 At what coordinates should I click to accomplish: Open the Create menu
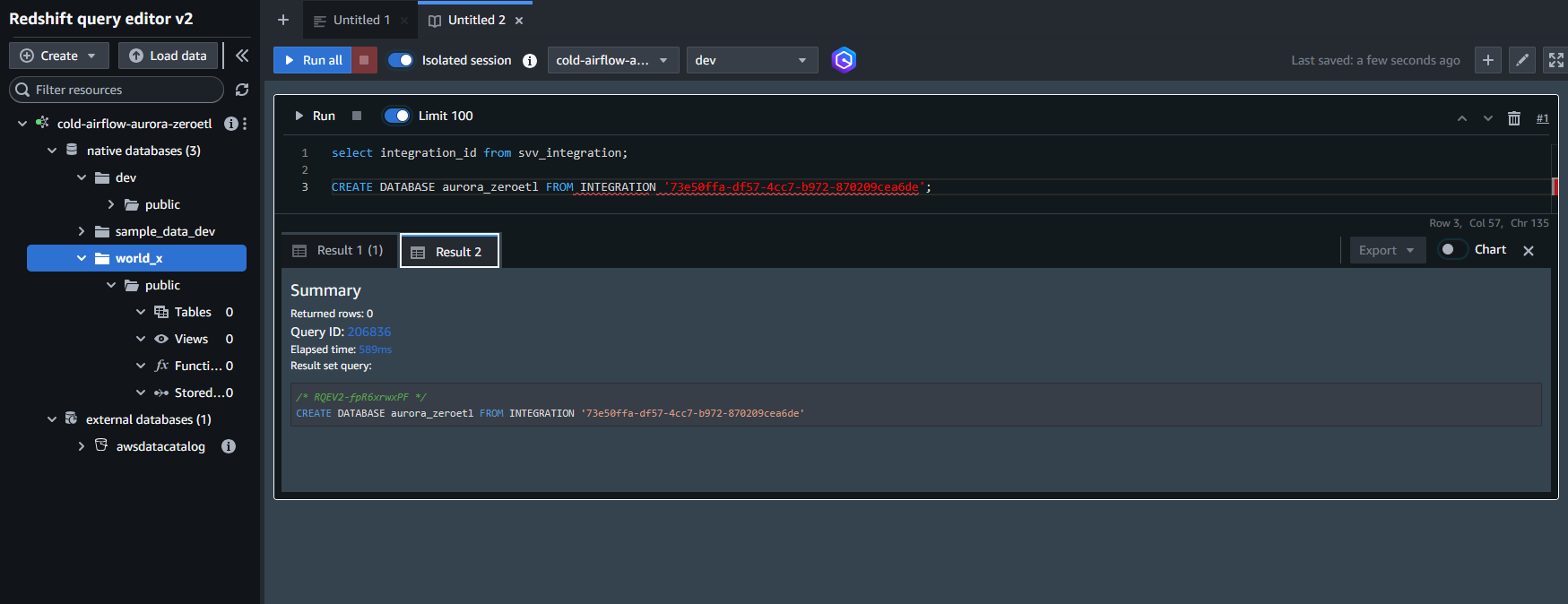[59, 56]
